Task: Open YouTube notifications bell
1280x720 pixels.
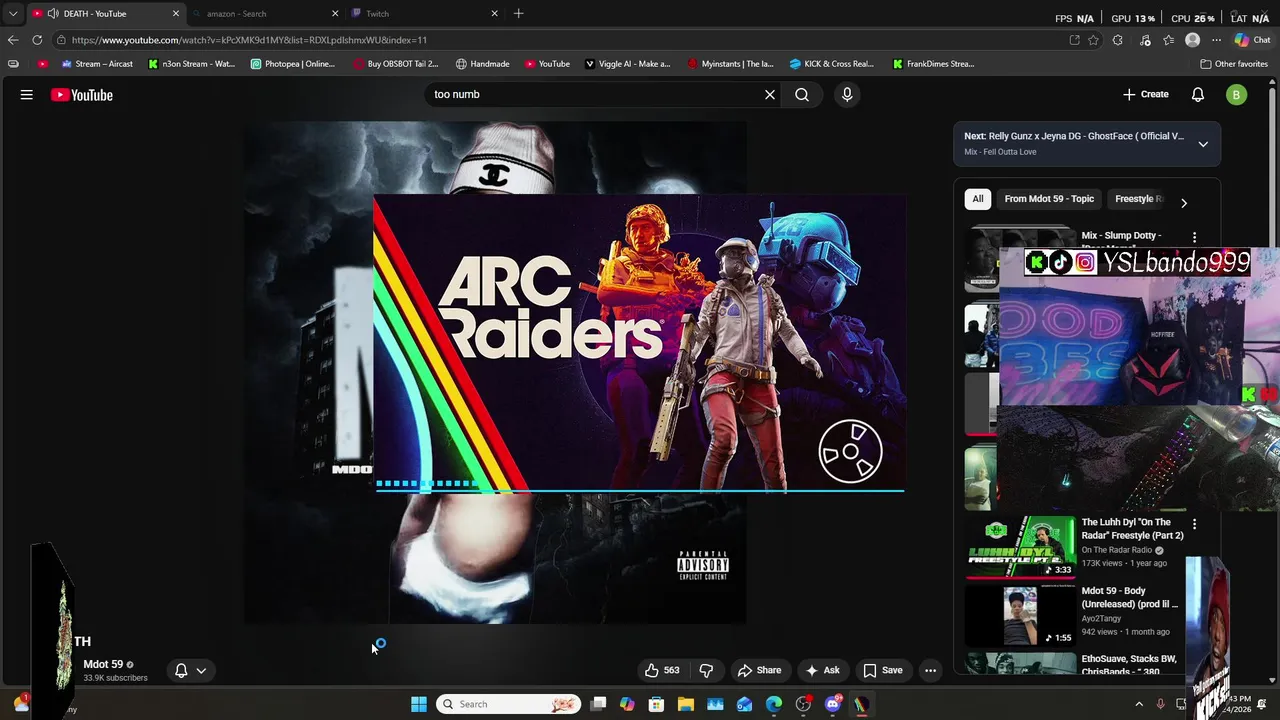Action: click(1198, 94)
